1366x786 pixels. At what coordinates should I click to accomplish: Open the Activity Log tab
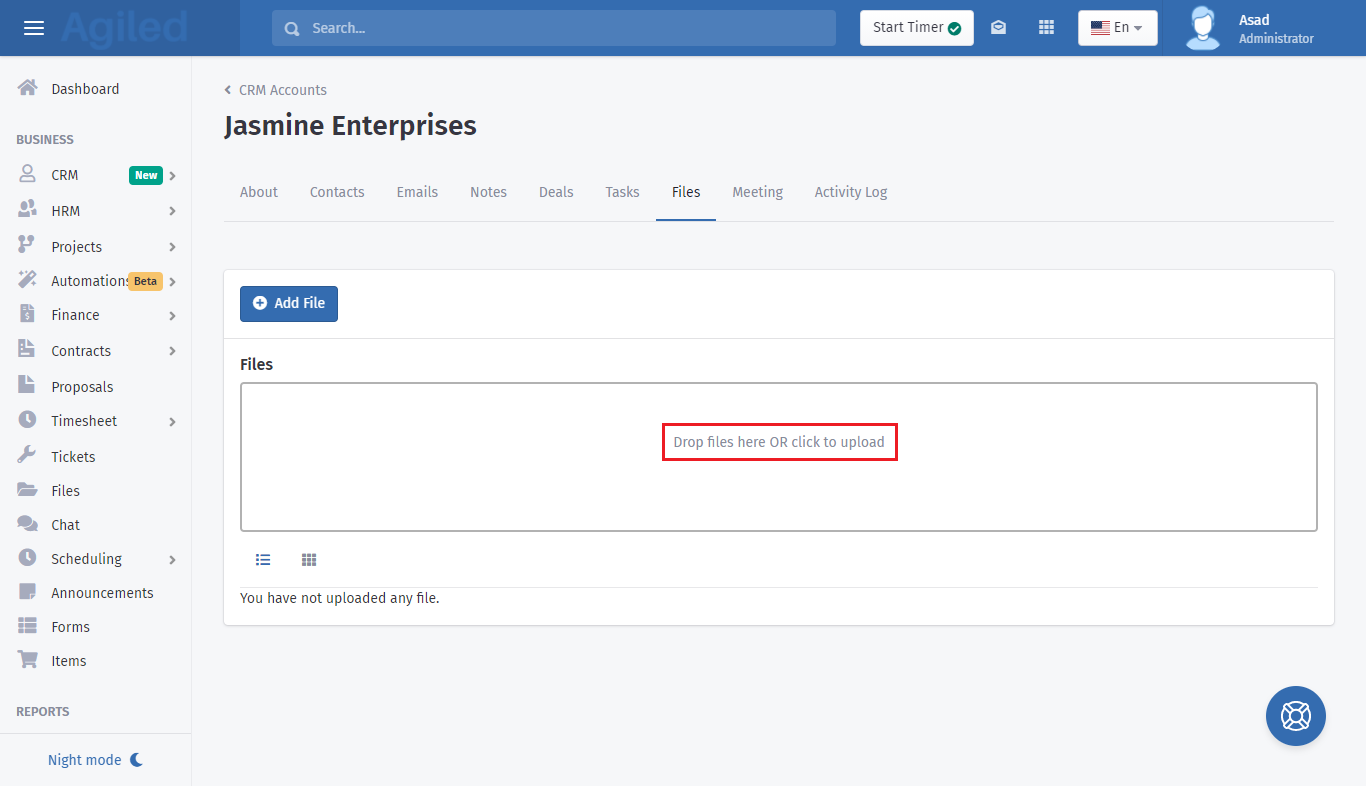click(850, 192)
